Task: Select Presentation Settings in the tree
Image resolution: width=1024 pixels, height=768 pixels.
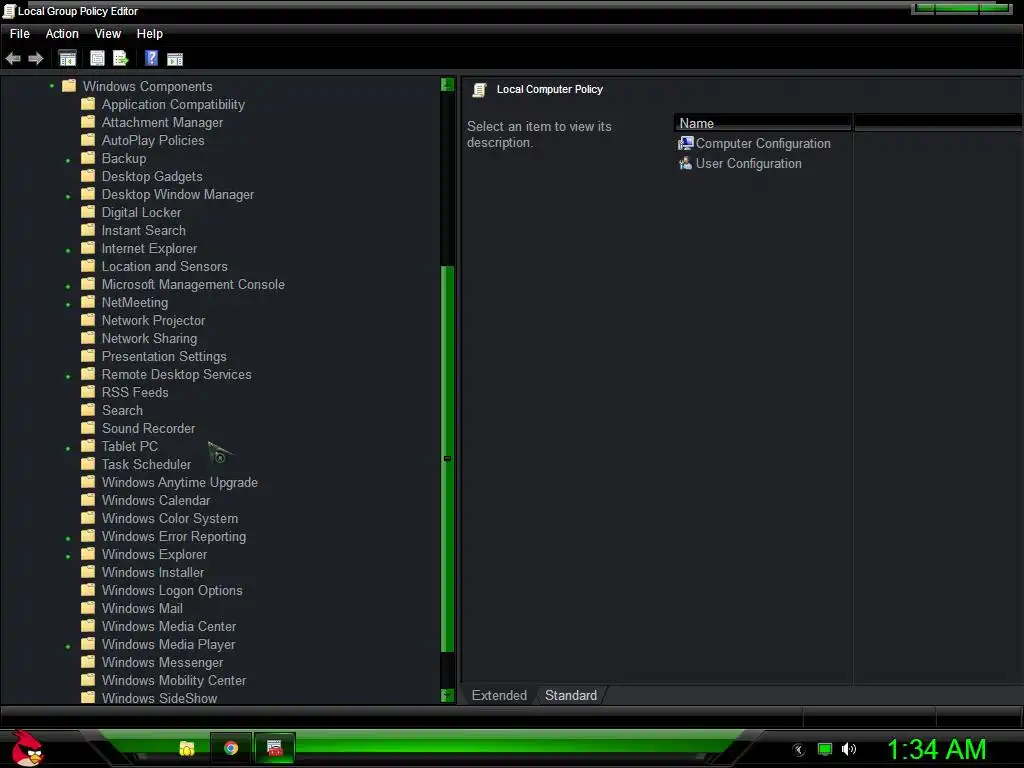Action: coord(164,356)
